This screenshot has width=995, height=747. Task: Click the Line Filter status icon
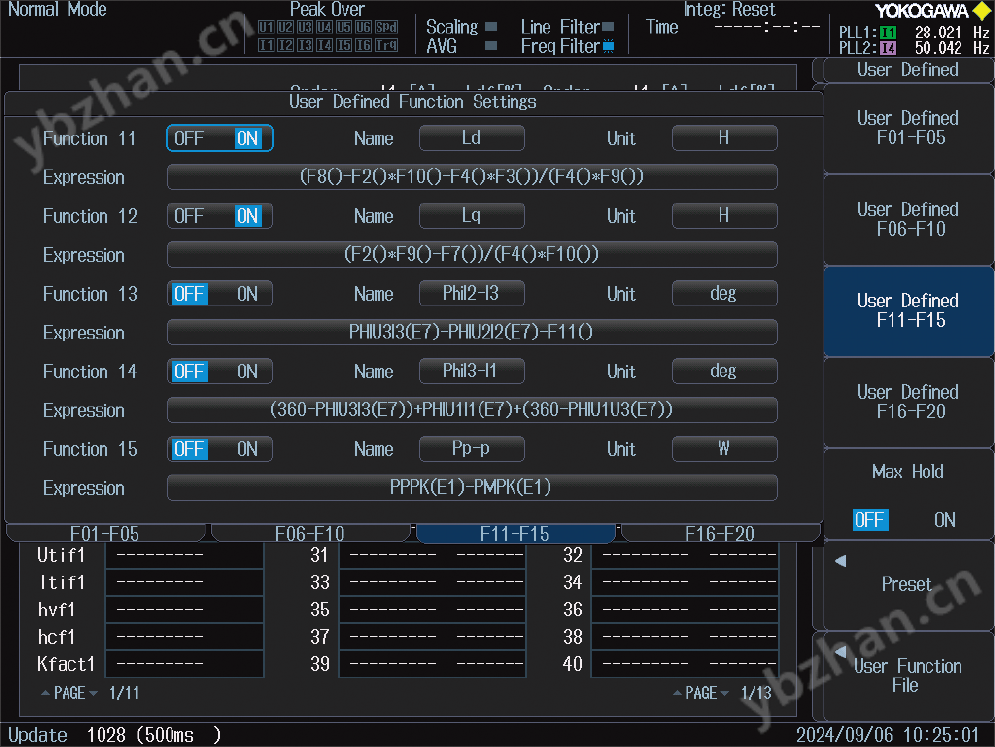(606, 26)
